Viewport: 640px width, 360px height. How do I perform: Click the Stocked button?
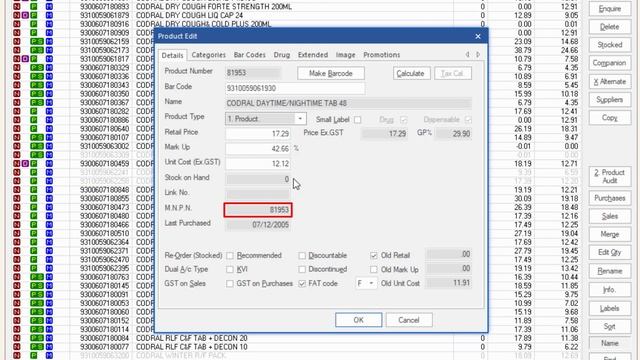tap(609, 45)
